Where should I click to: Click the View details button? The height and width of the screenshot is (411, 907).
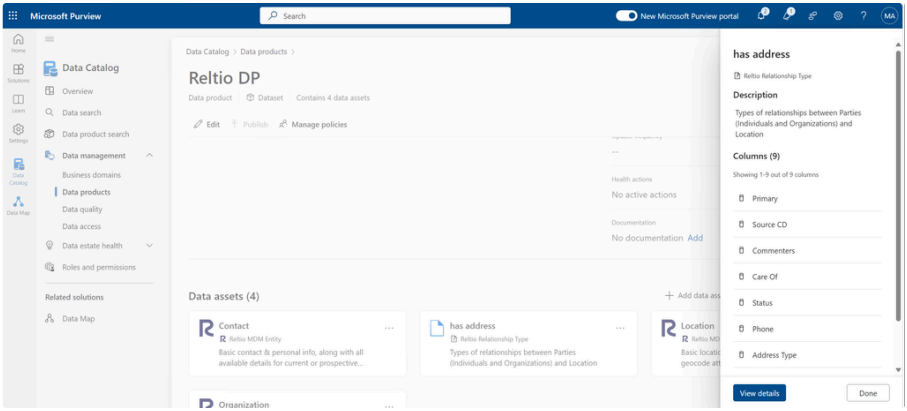[759, 393]
